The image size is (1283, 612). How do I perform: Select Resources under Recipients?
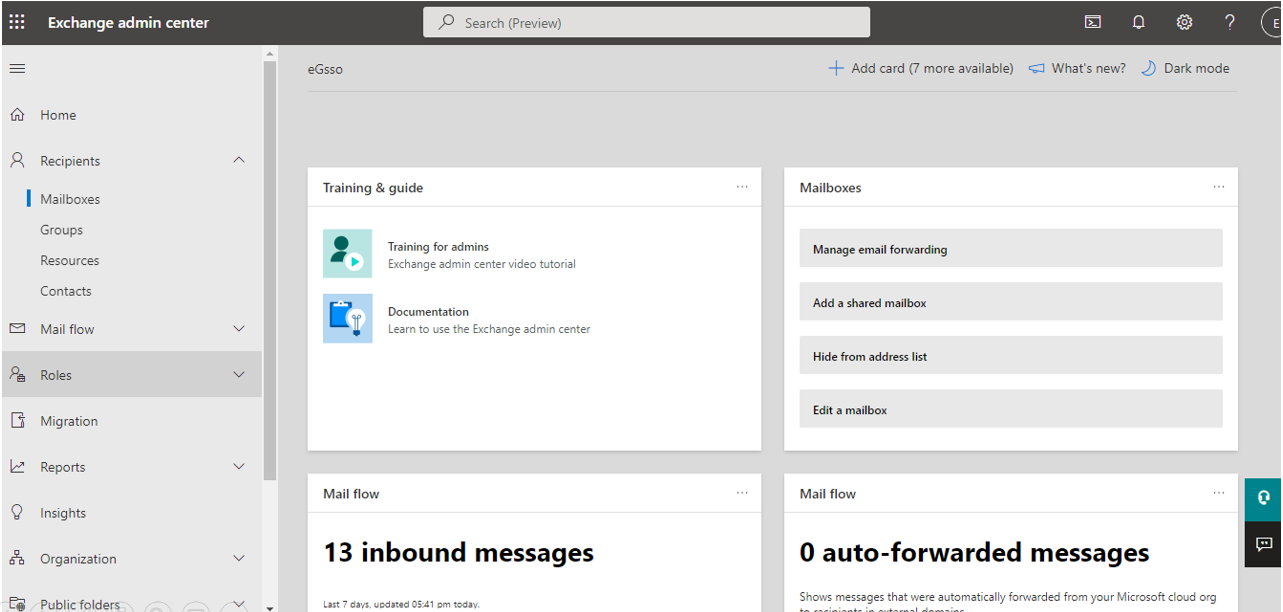70,260
